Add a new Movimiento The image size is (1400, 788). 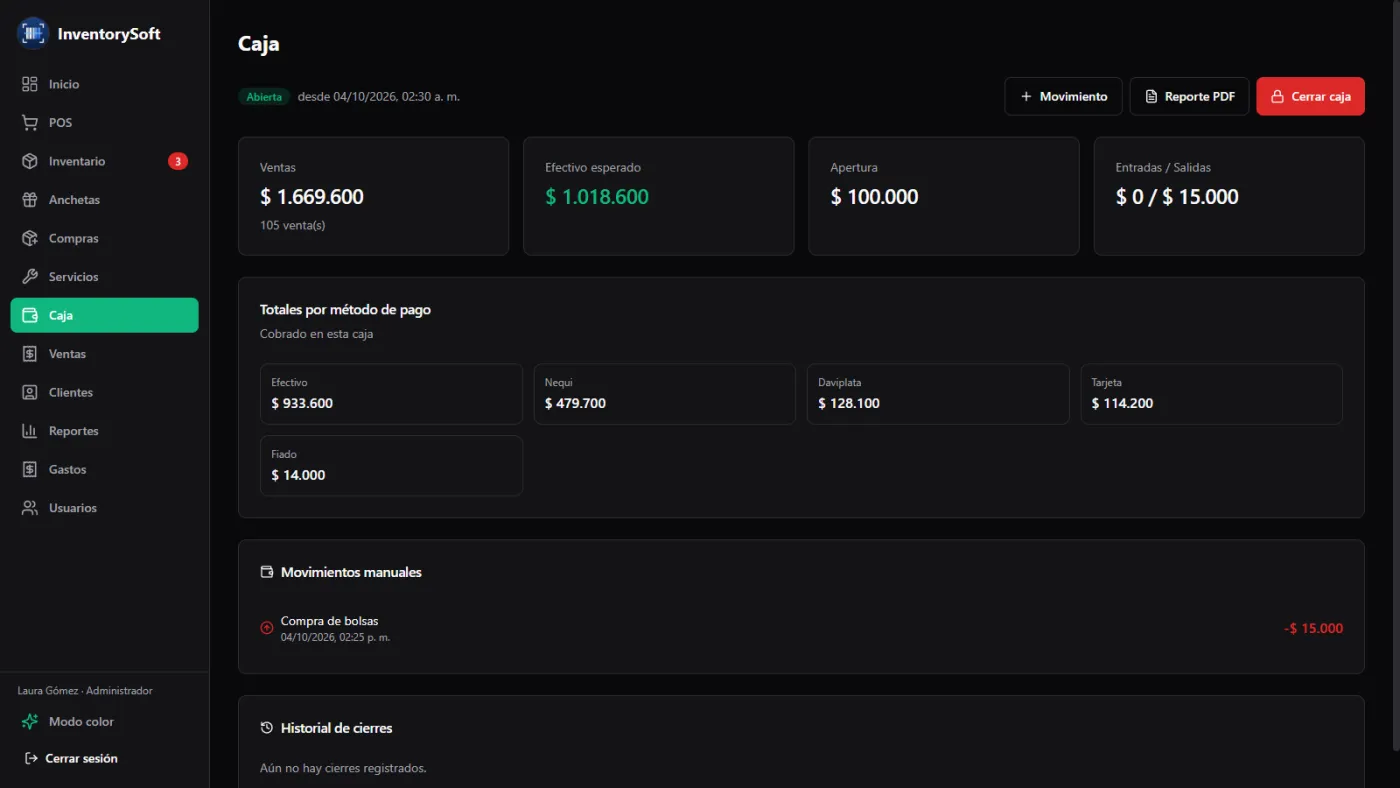pyautogui.click(x=1064, y=97)
